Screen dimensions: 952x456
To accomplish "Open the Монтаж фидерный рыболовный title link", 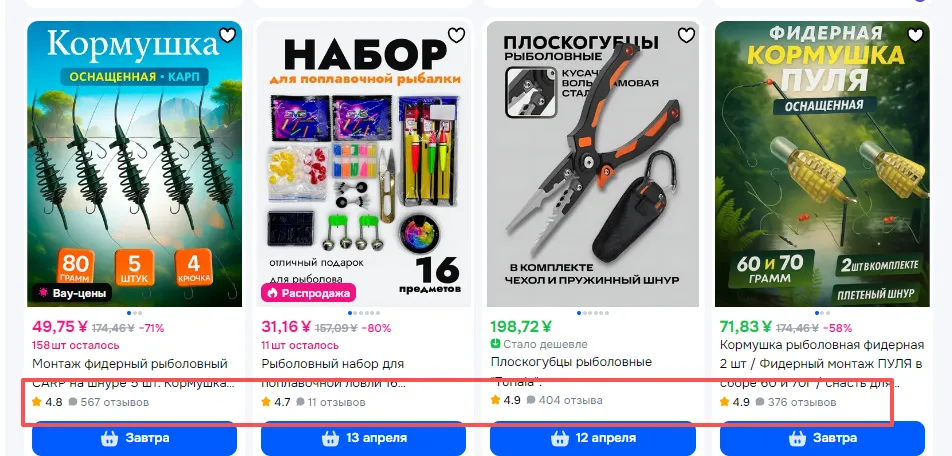I will [x=129, y=364].
